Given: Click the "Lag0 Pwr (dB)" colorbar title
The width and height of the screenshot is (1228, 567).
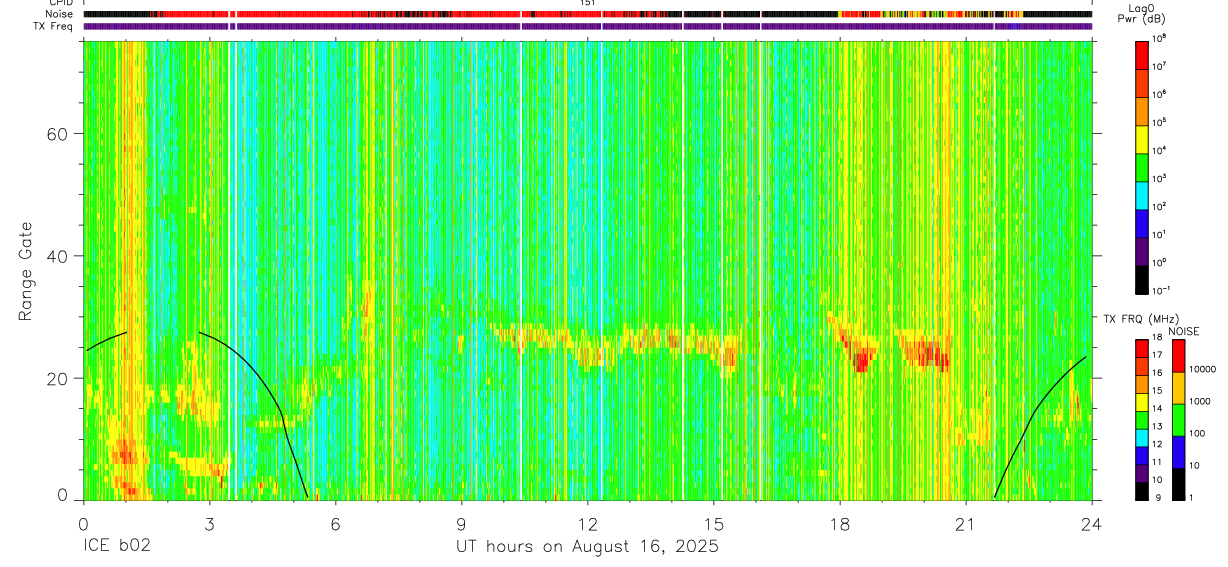Looking at the screenshot, I should (x=1141, y=13).
